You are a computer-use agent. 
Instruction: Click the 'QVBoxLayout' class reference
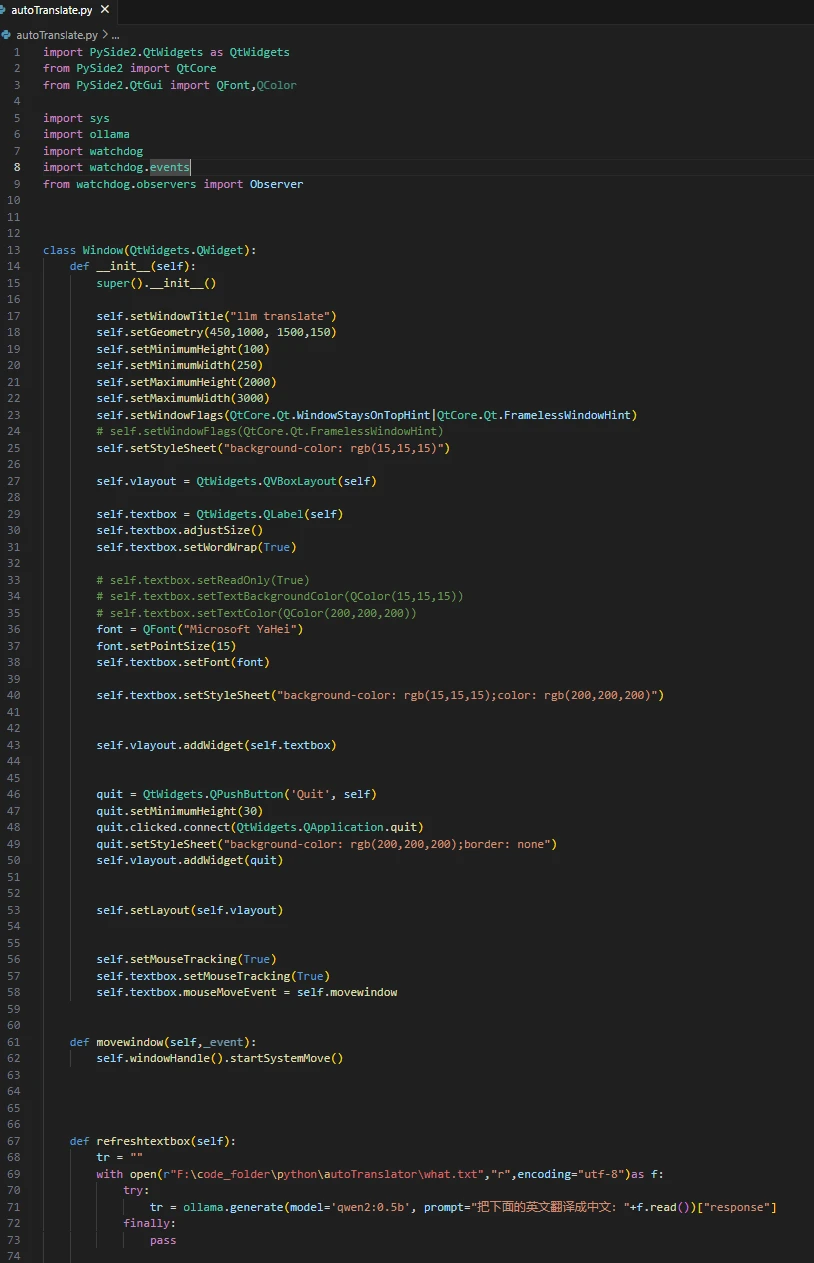(300, 481)
